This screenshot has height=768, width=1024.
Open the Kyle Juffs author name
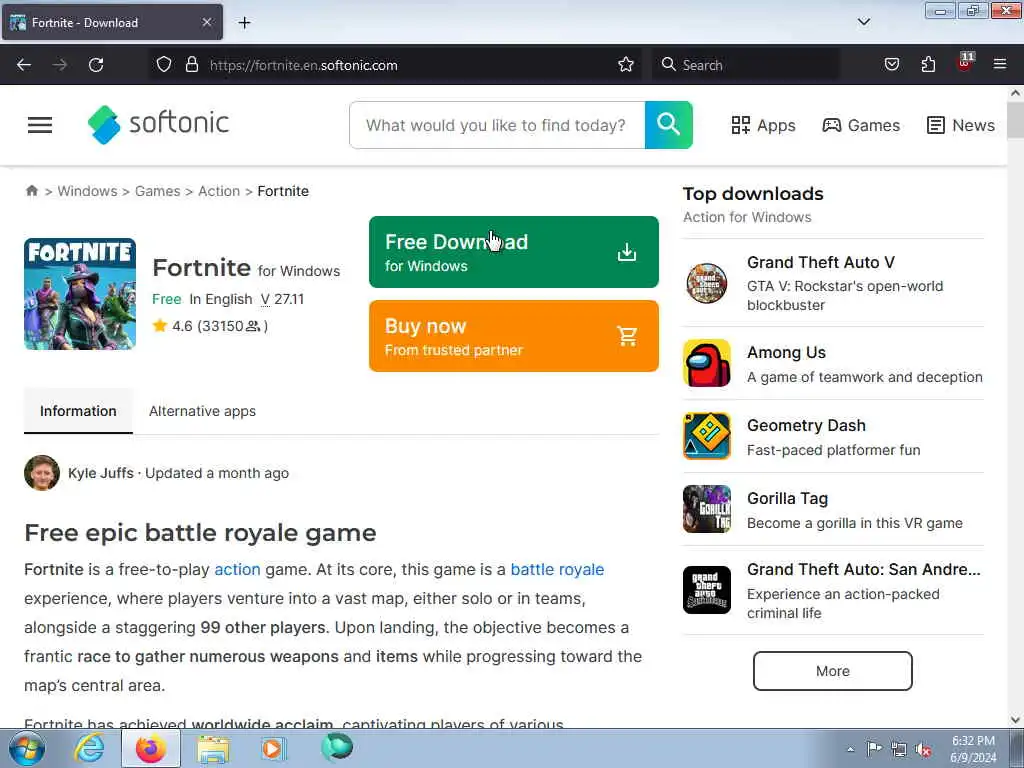(101, 473)
